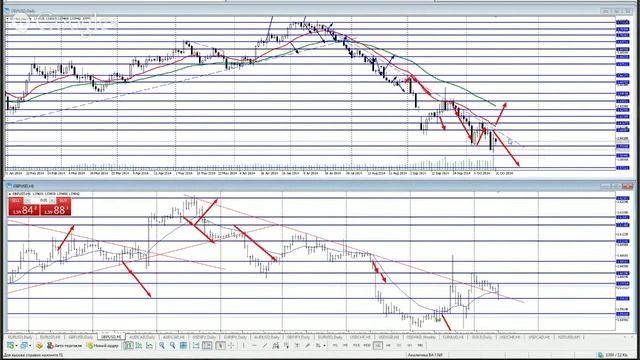This screenshot has height=360, width=640.
Task: Switch timeframe to D1
Action: (x=399, y=345)
